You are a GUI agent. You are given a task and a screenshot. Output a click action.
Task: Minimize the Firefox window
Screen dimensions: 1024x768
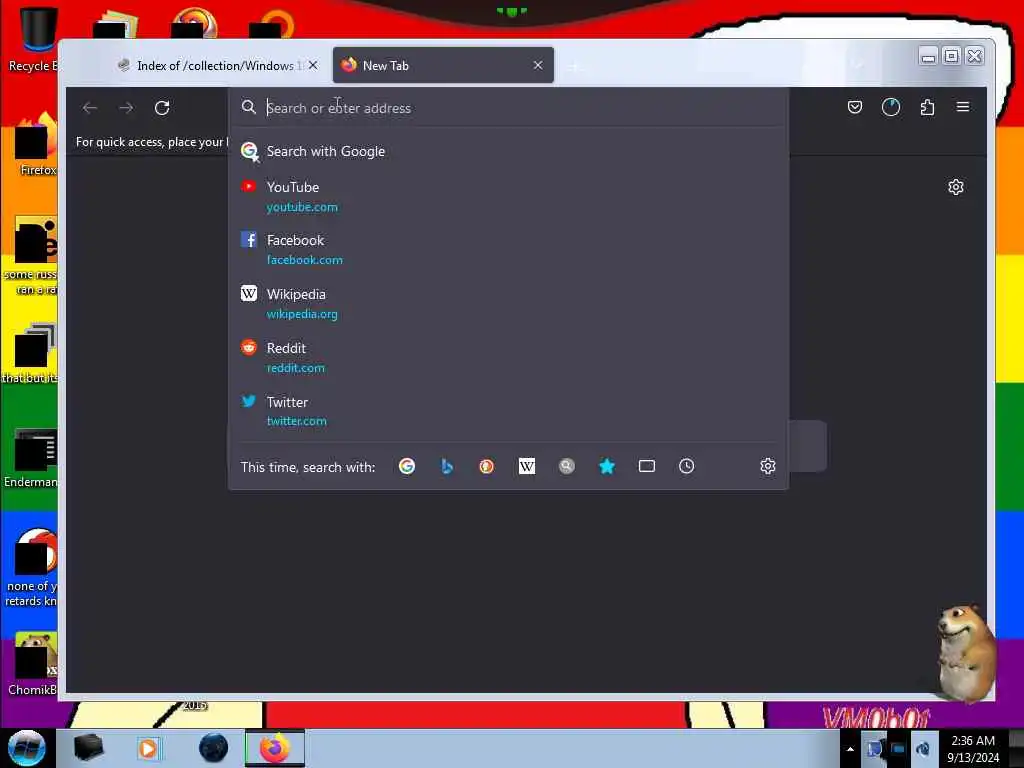click(x=928, y=56)
